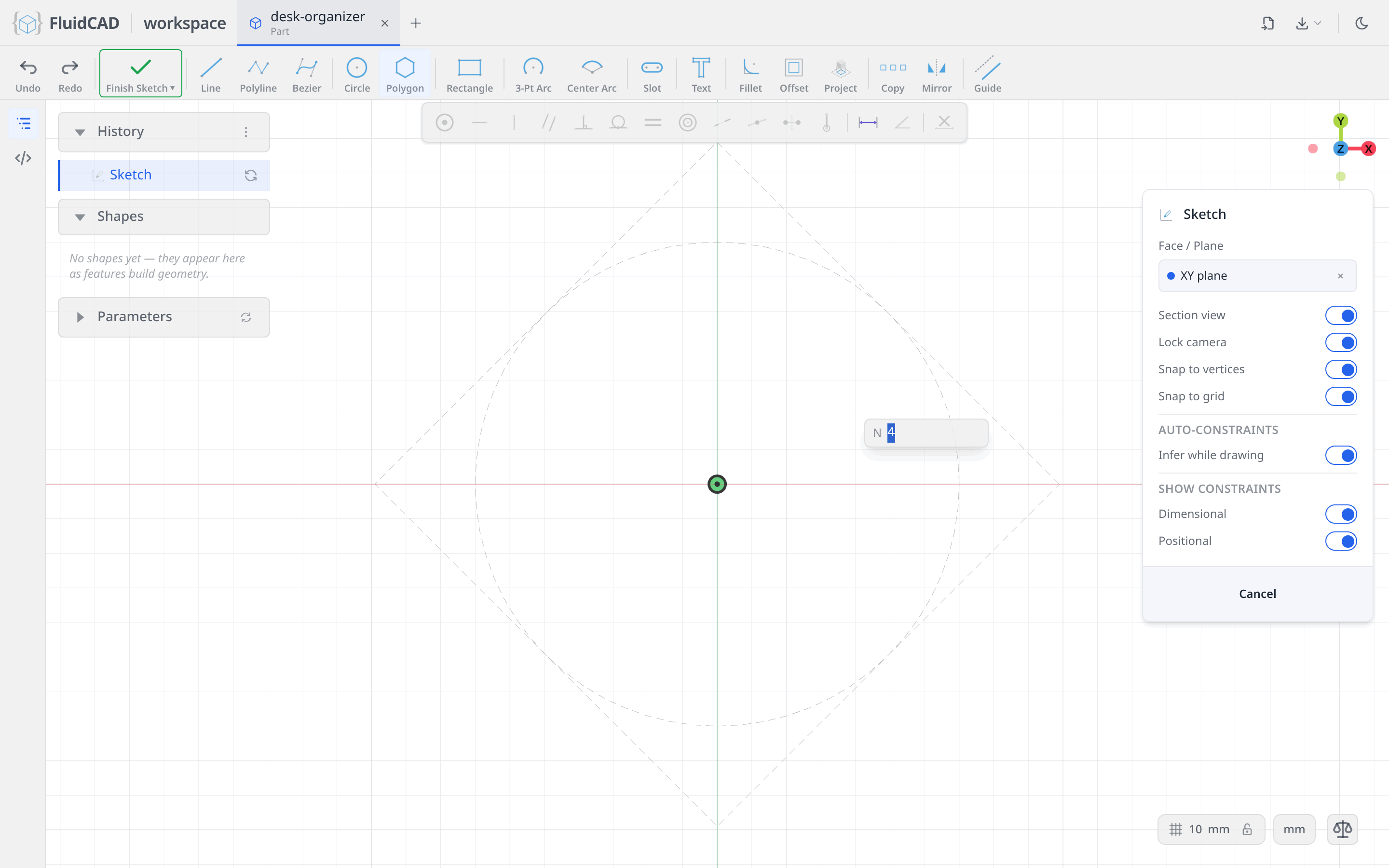
Task: Select the Mirror tool
Action: [936, 75]
